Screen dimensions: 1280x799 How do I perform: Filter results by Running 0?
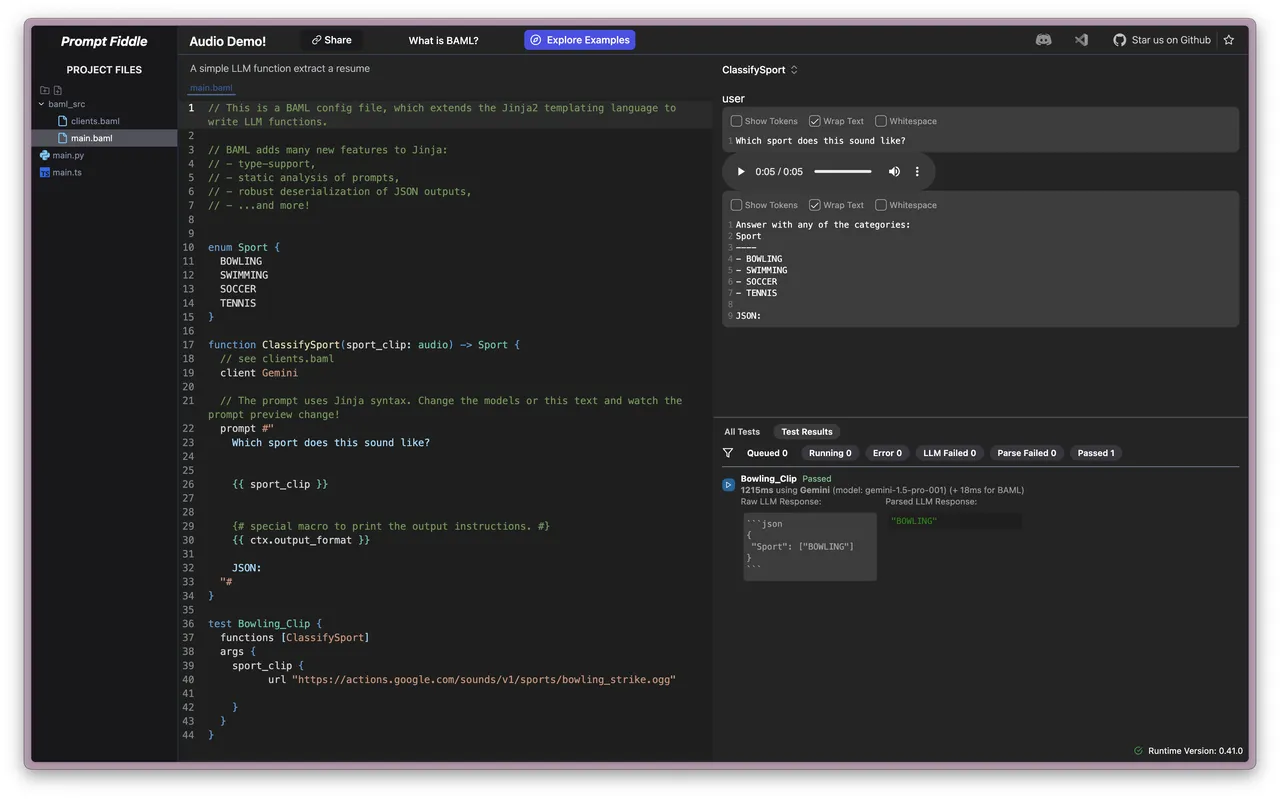pyautogui.click(x=830, y=453)
